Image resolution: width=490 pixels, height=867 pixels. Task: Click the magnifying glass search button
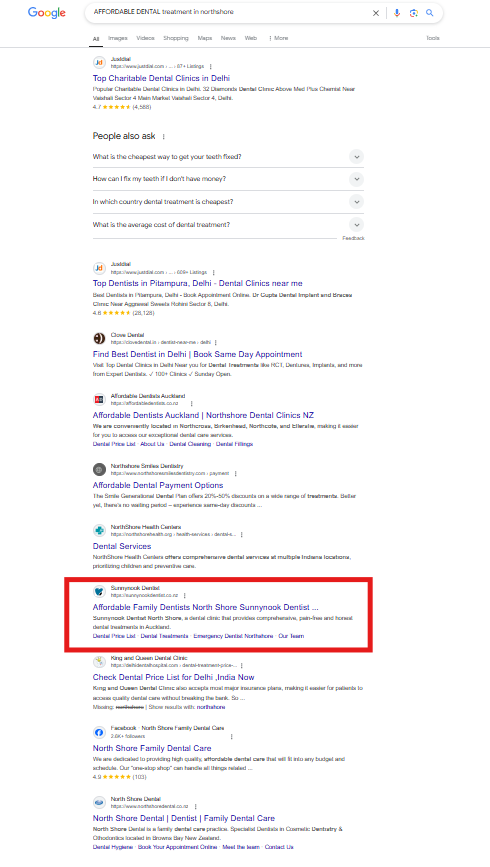(430, 13)
